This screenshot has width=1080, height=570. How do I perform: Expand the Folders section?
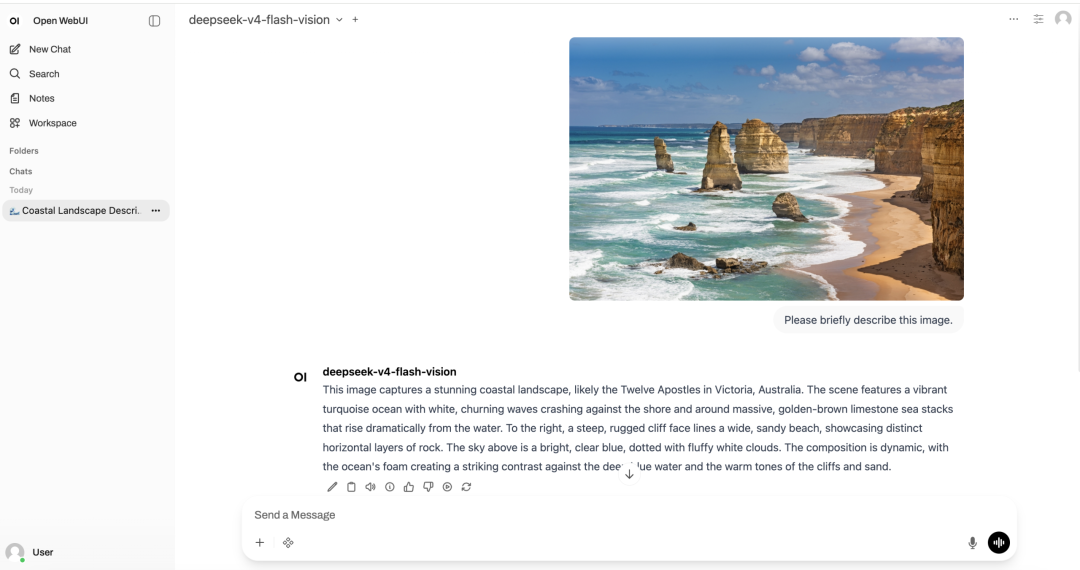point(24,151)
